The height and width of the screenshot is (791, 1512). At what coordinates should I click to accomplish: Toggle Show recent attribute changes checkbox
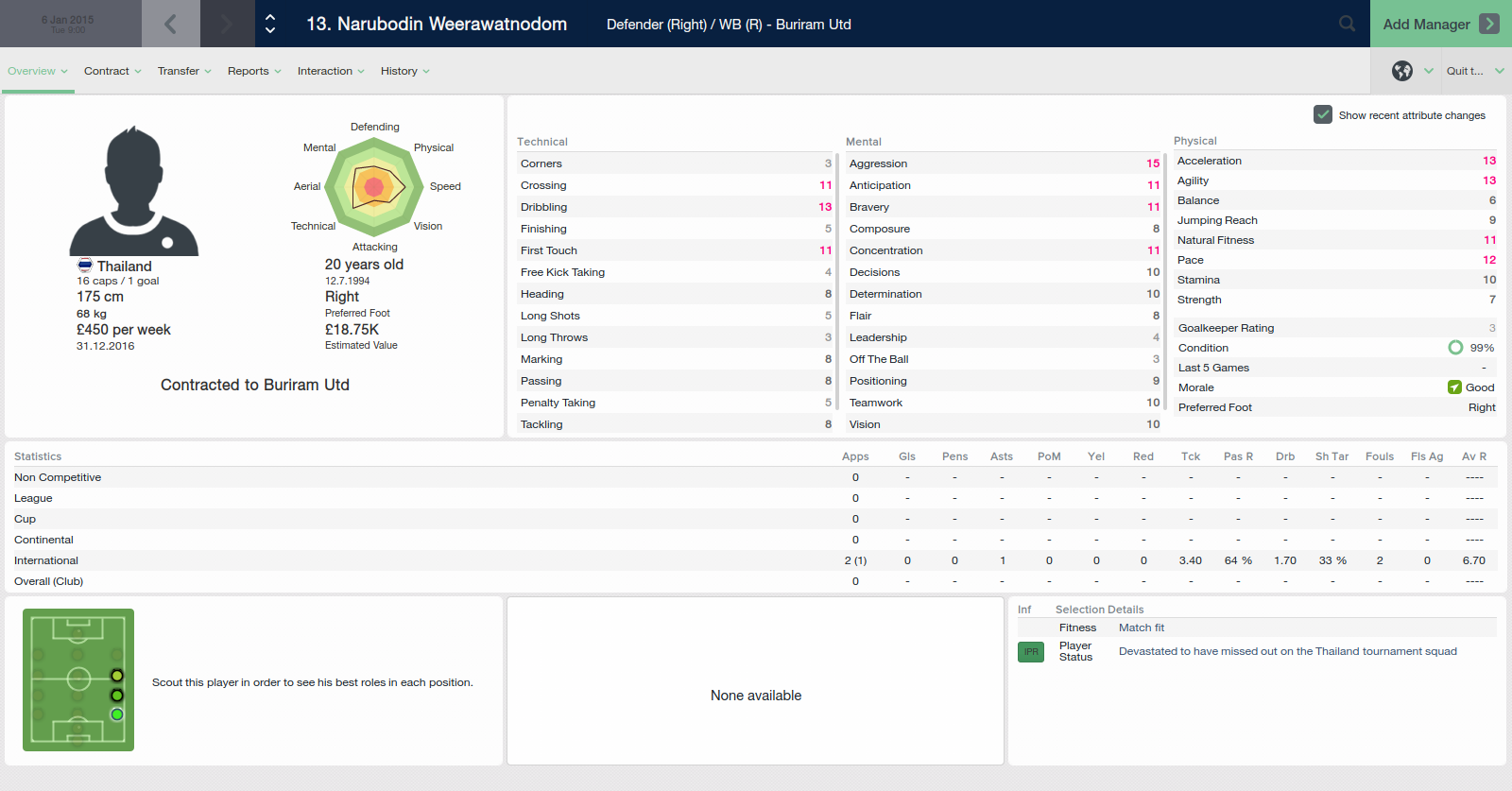coord(1323,114)
